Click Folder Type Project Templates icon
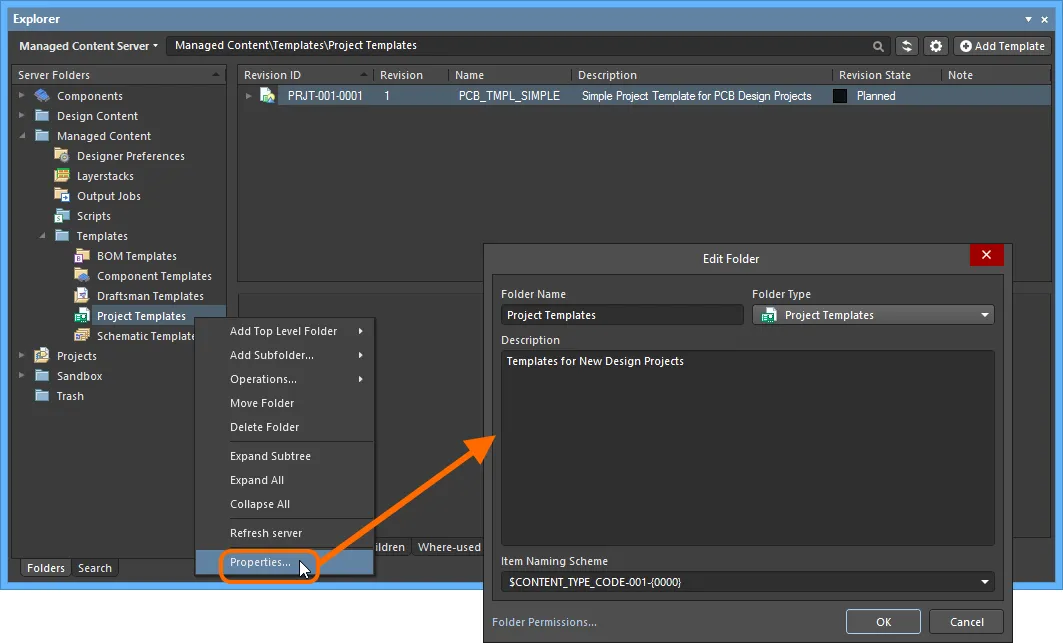Image resolution: width=1063 pixels, height=643 pixels. [x=769, y=315]
